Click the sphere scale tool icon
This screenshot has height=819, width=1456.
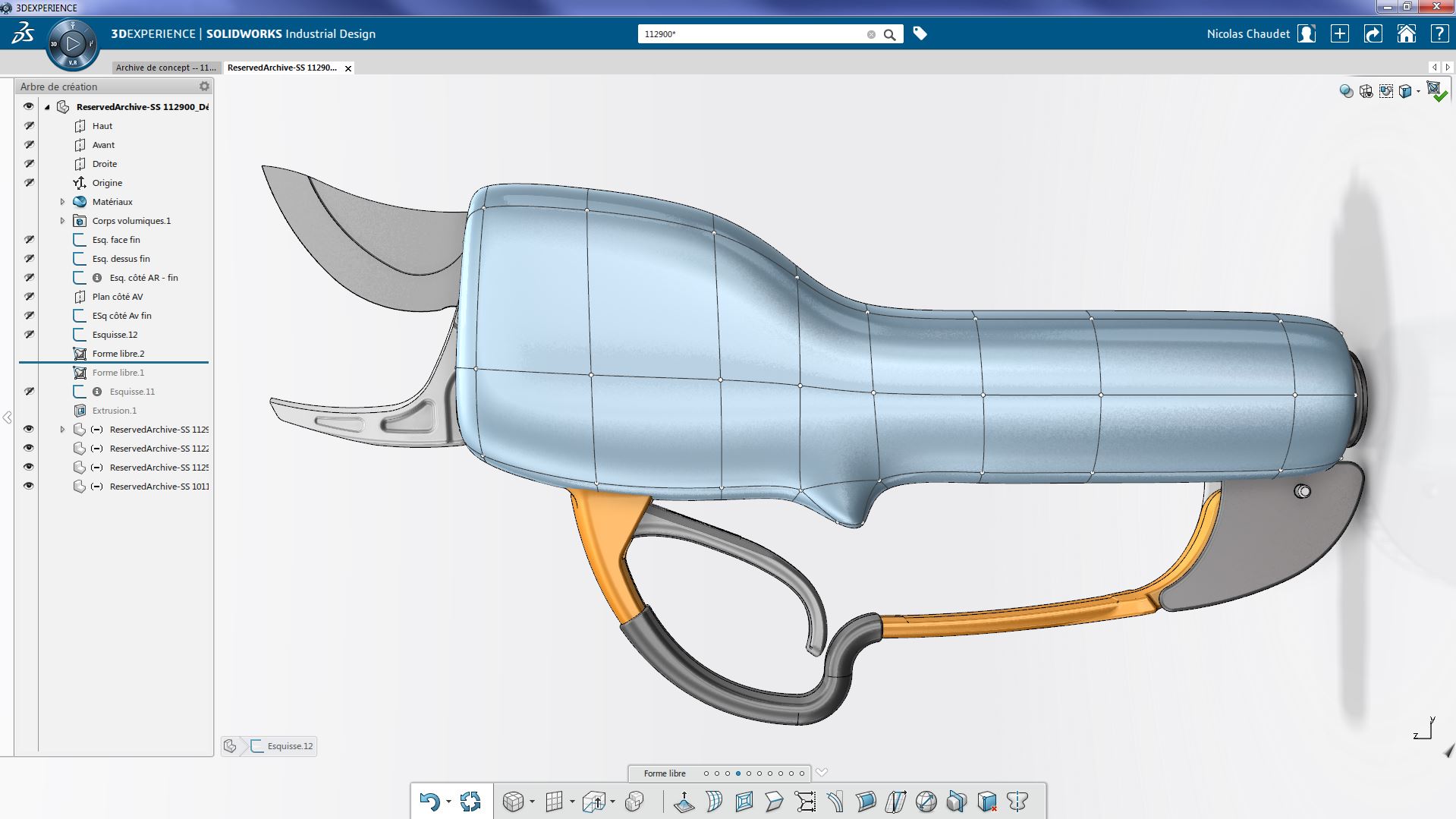(926, 802)
